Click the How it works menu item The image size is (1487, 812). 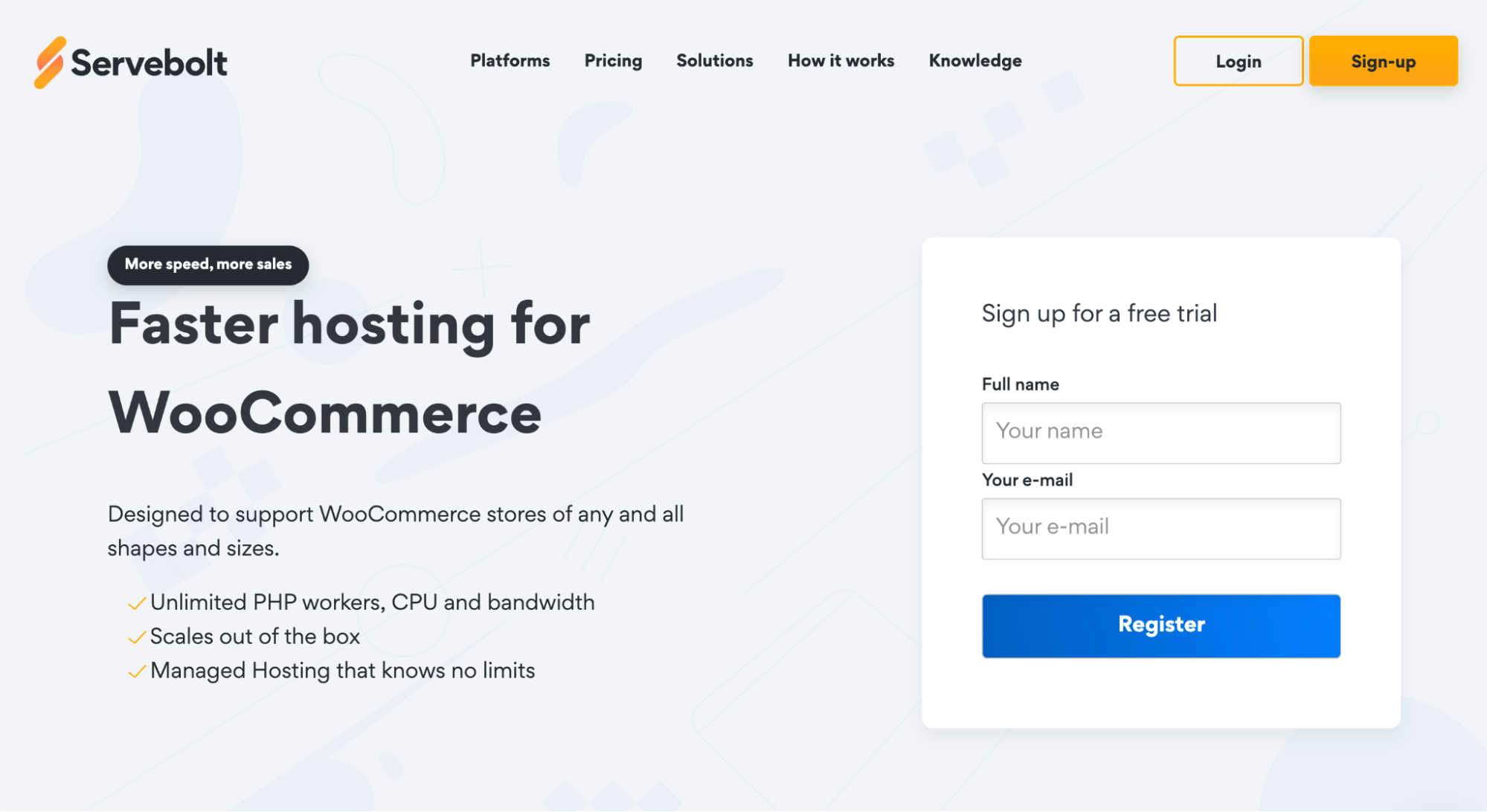coord(840,61)
